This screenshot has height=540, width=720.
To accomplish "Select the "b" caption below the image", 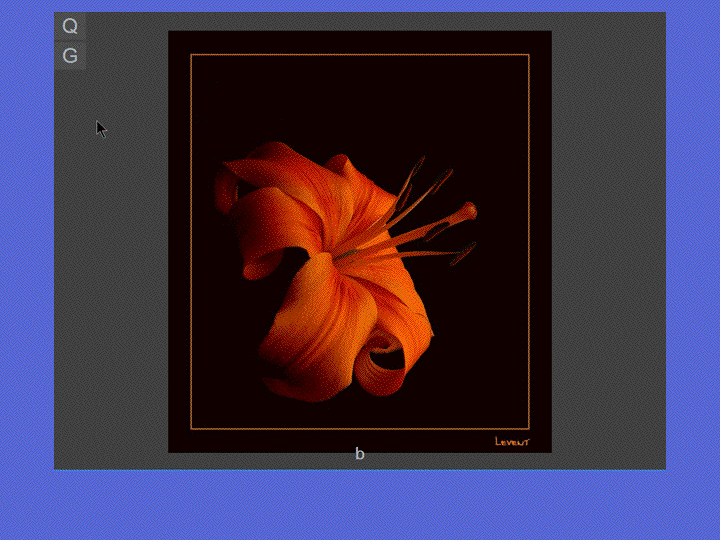I will pos(360,454).
